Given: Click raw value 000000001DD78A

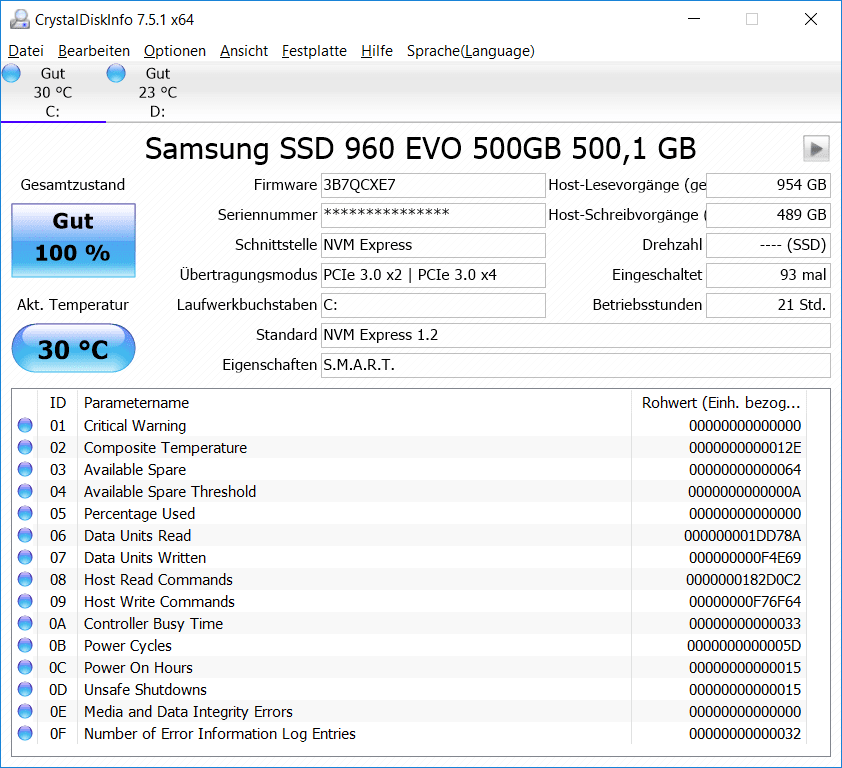Looking at the screenshot, I should (x=742, y=536).
